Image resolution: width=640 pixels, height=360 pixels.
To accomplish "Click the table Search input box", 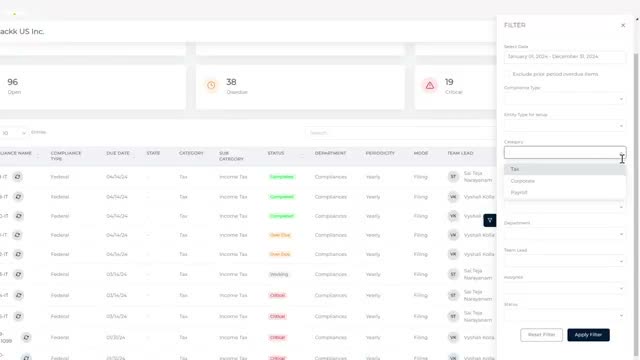I will (x=400, y=133).
